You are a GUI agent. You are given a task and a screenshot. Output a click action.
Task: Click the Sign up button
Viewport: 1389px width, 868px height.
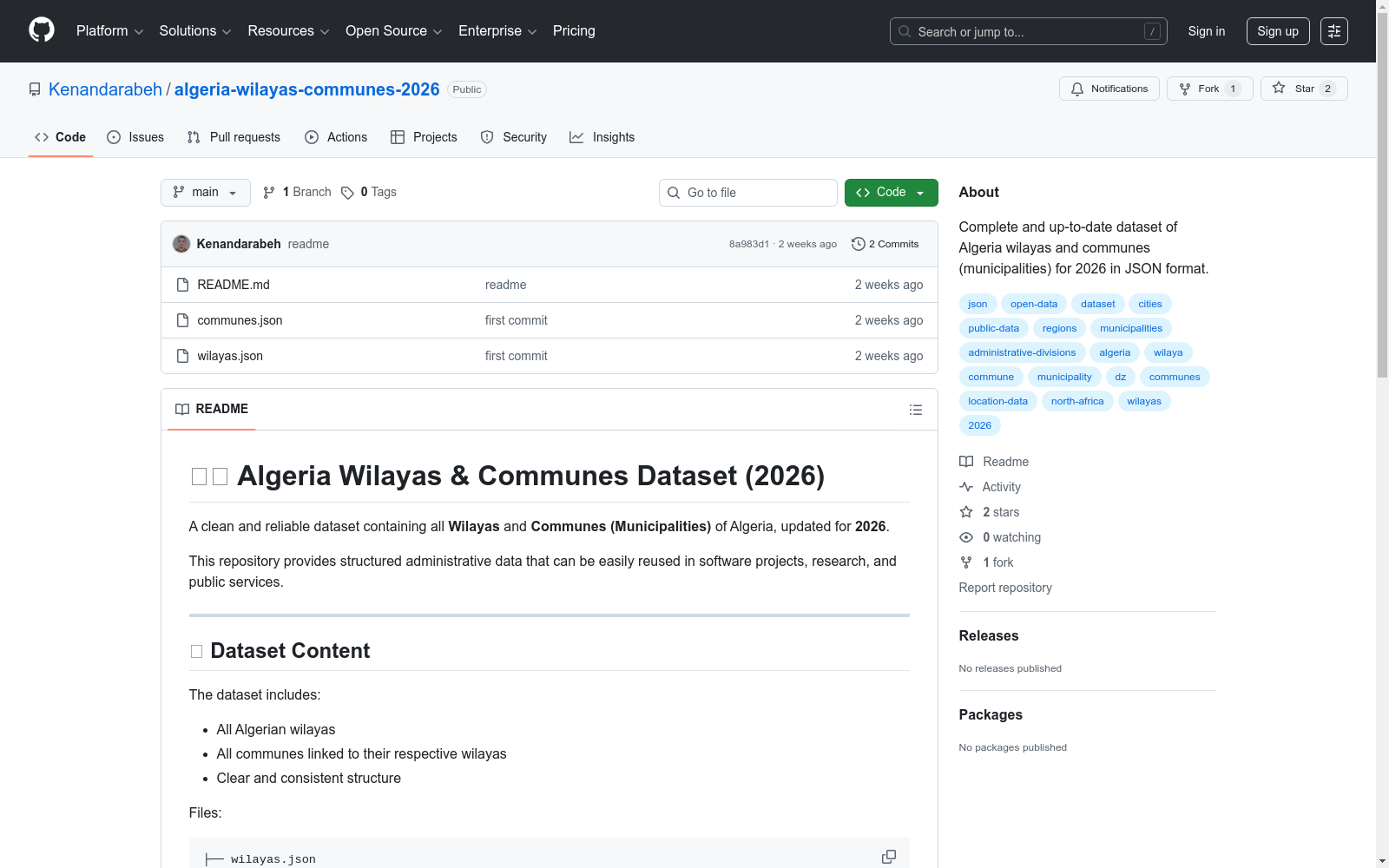point(1278,31)
